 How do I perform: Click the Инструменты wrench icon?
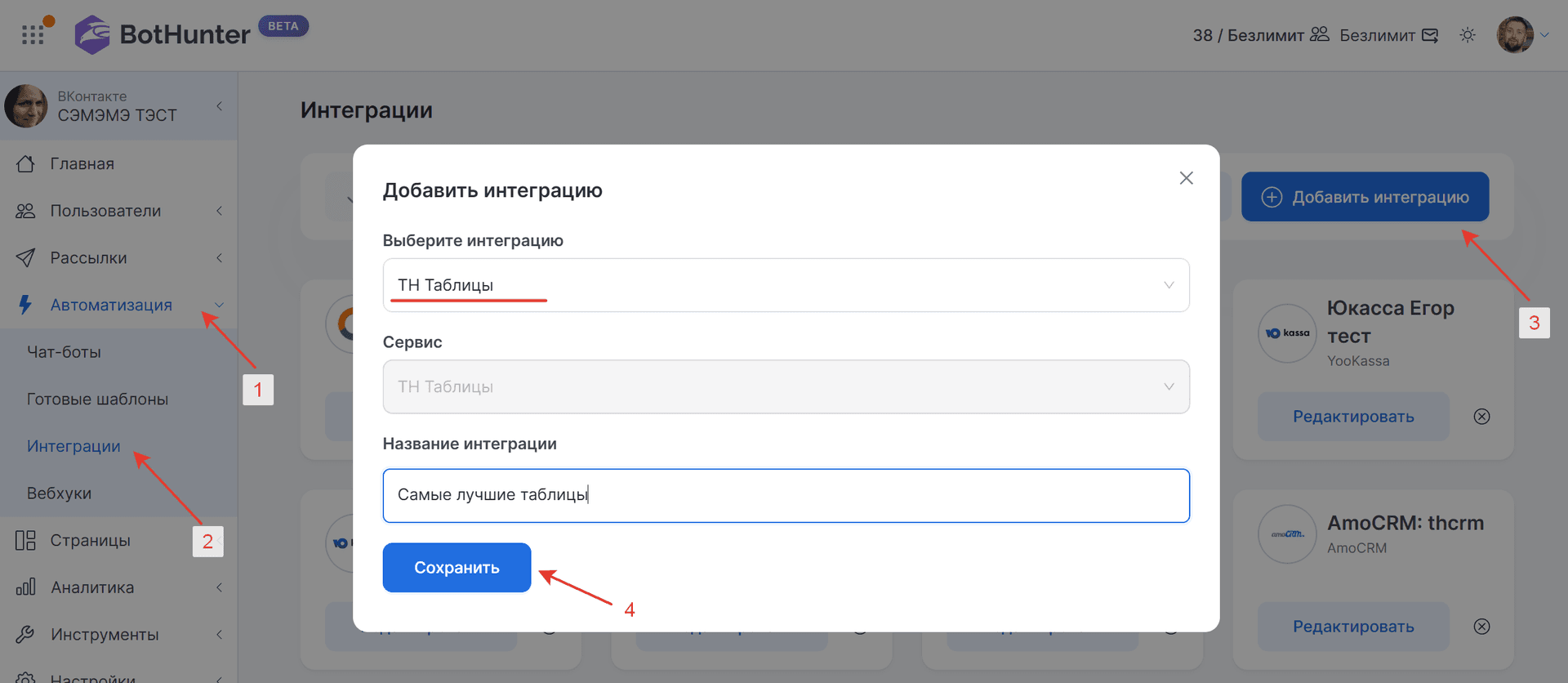tap(26, 635)
